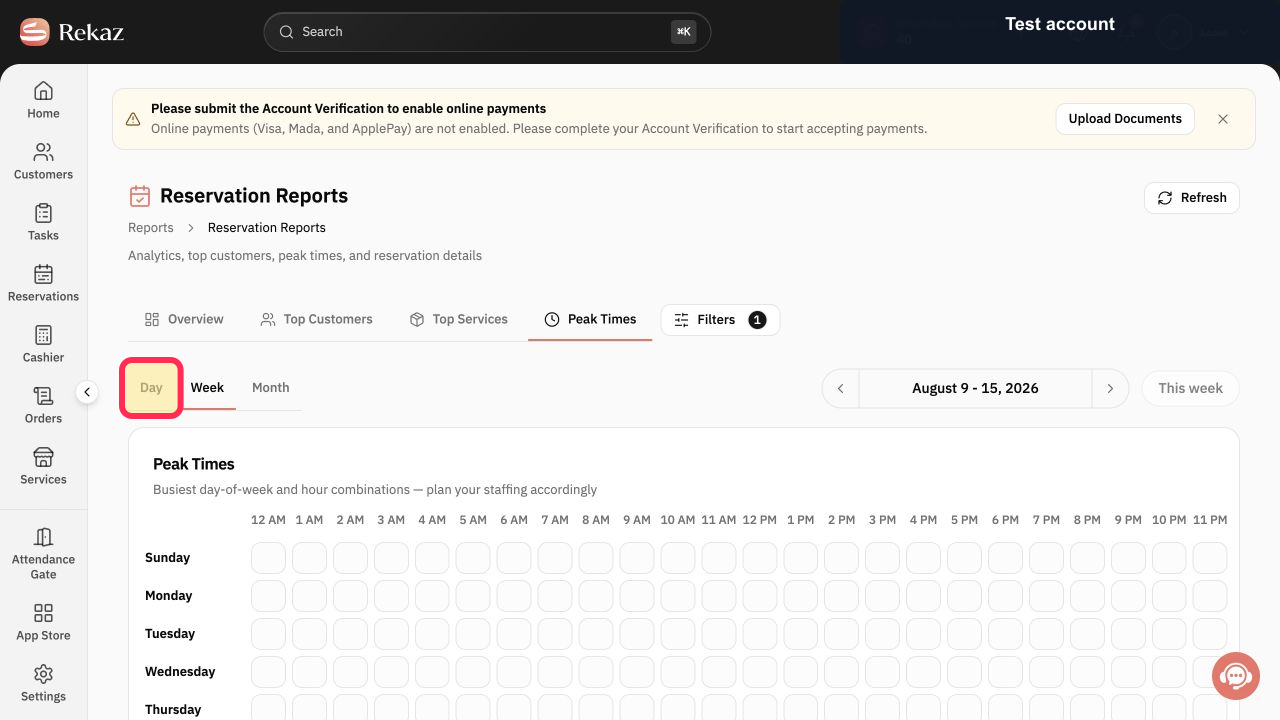The height and width of the screenshot is (720, 1280).
Task: Open the Filters panel
Action: pos(720,320)
